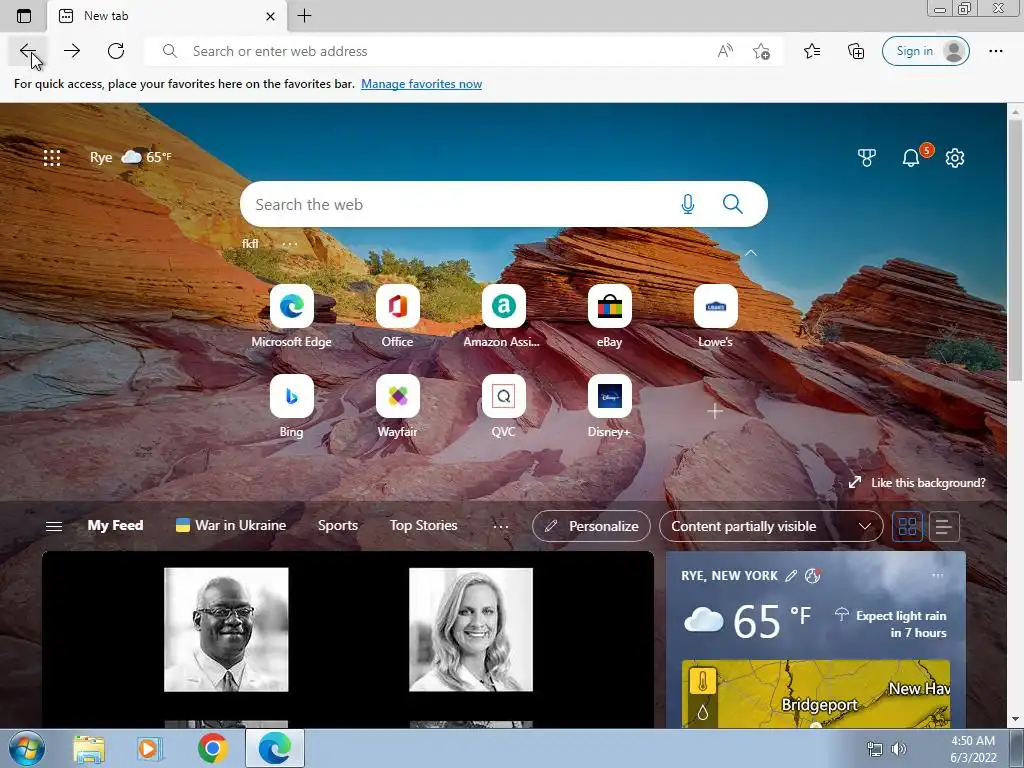This screenshot has height=768, width=1024.
Task: Open notifications bell with 5 badge
Action: click(x=911, y=157)
